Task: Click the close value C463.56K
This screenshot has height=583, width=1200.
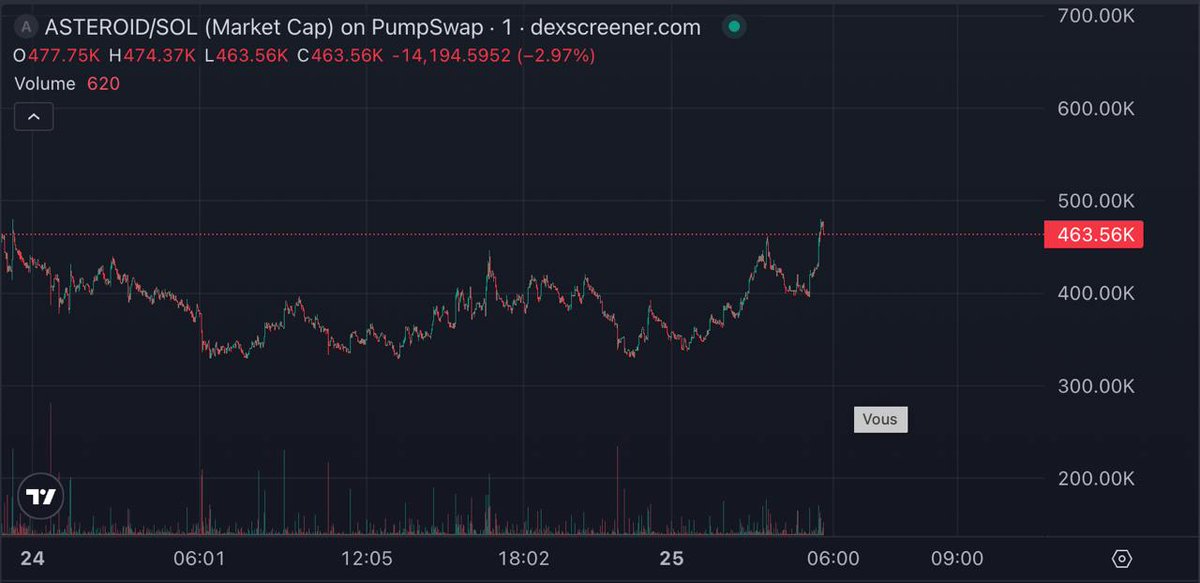Action: [341, 56]
